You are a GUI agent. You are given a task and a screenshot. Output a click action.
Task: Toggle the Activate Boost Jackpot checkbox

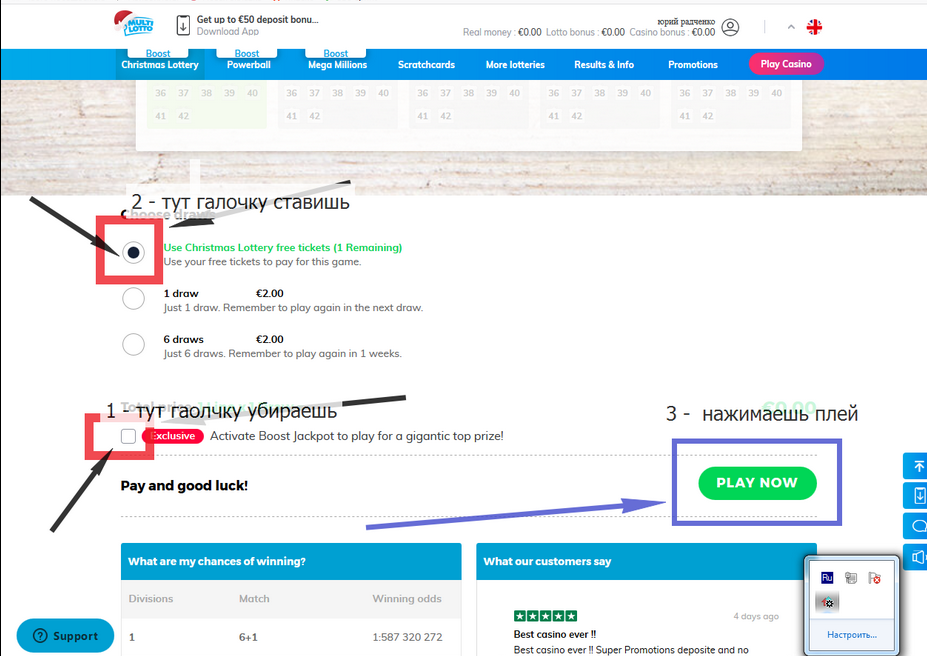click(128, 436)
